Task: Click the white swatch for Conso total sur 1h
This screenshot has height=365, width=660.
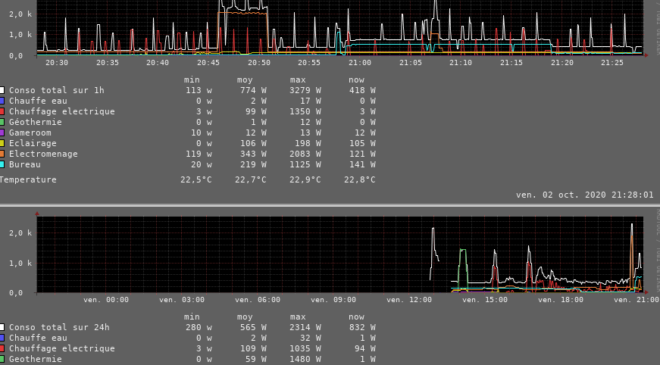Action: click(2, 90)
